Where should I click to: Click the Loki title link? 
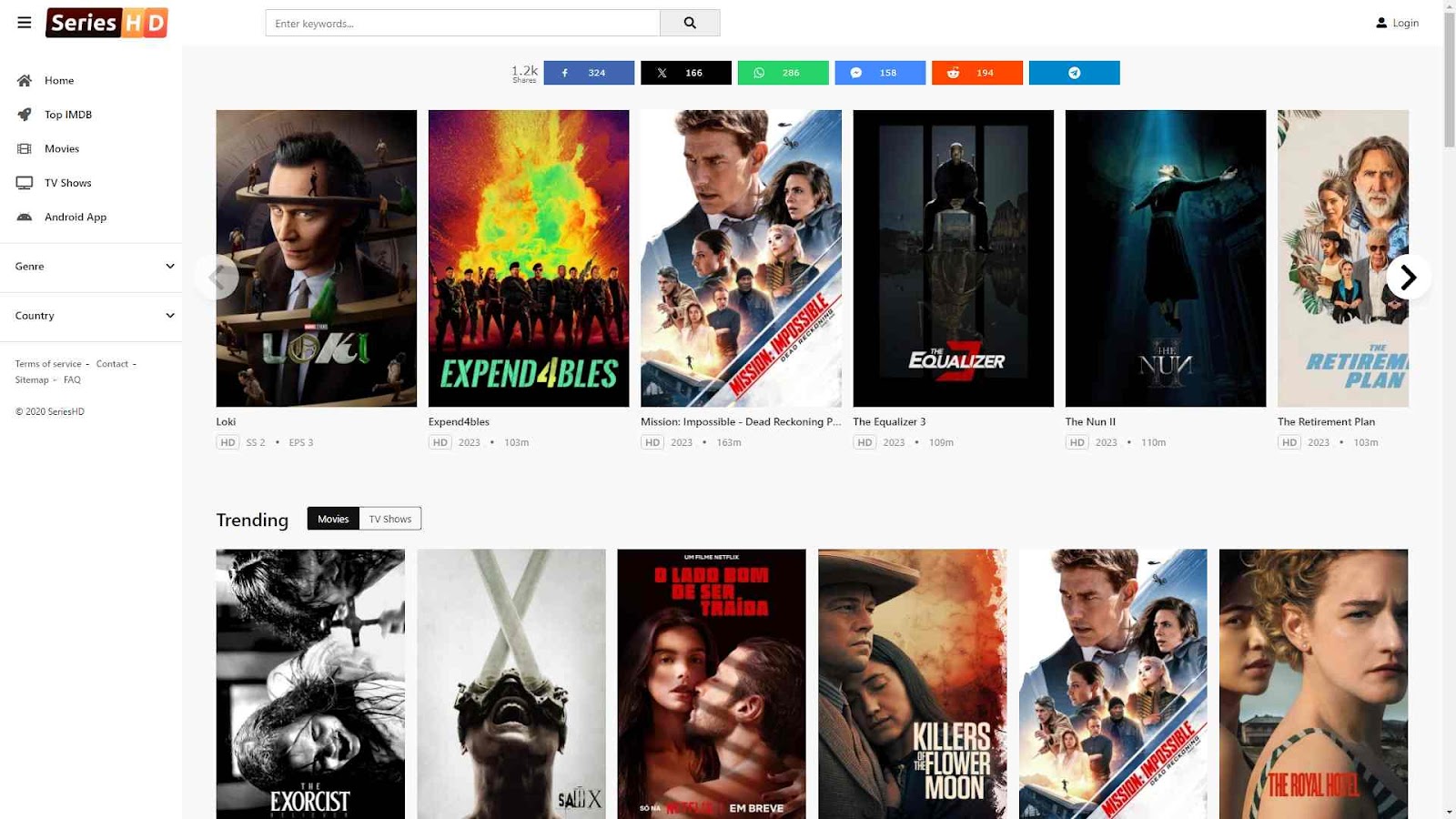[x=226, y=421]
